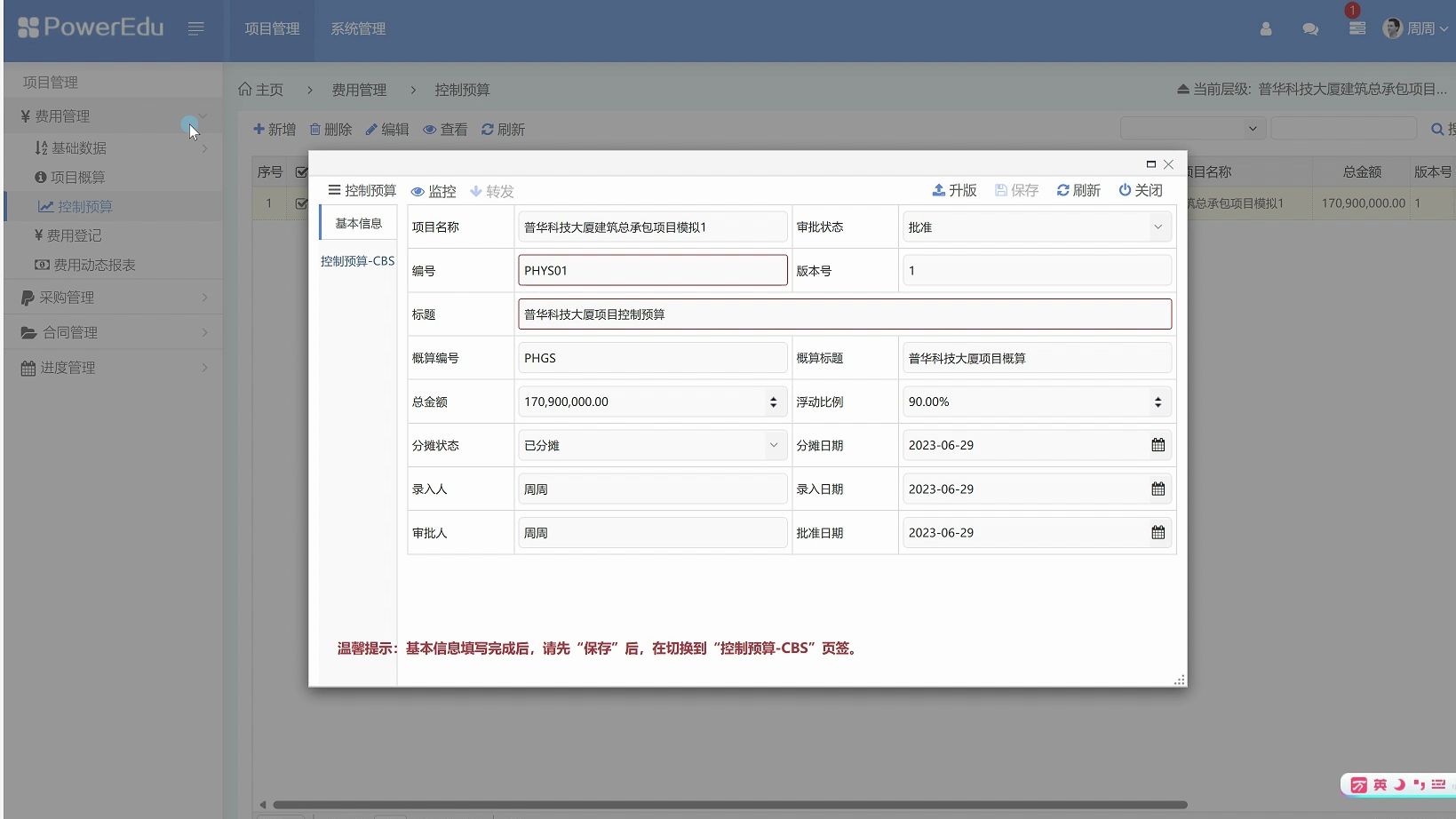Click the 项目名称 input field

coord(652,227)
